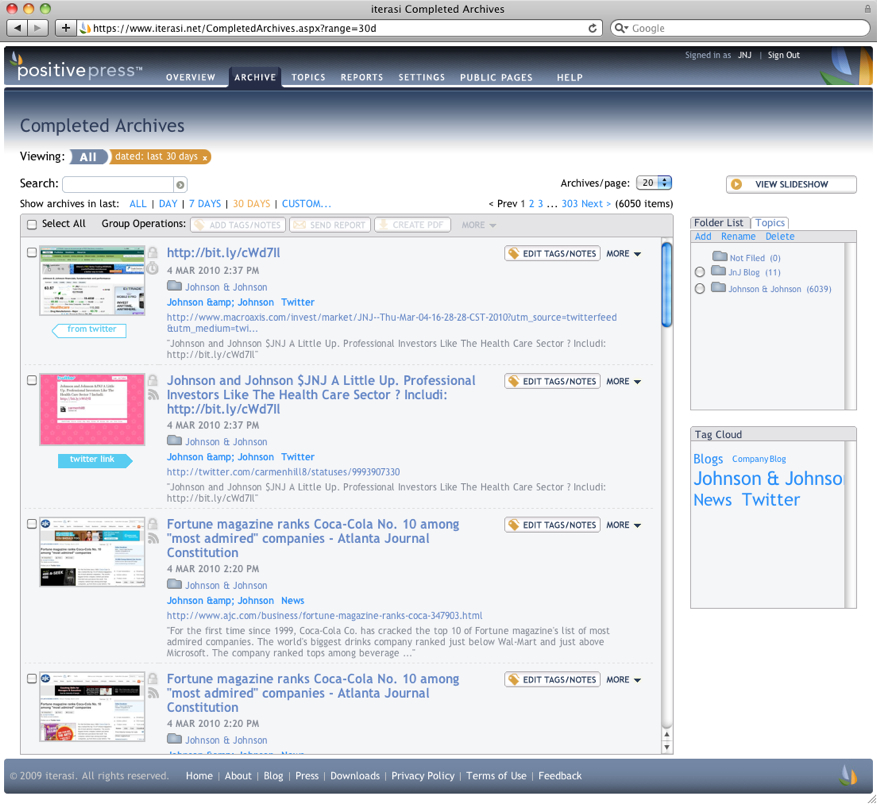
Task: Click the search go icon beside the Search field
Action: pyautogui.click(x=180, y=185)
